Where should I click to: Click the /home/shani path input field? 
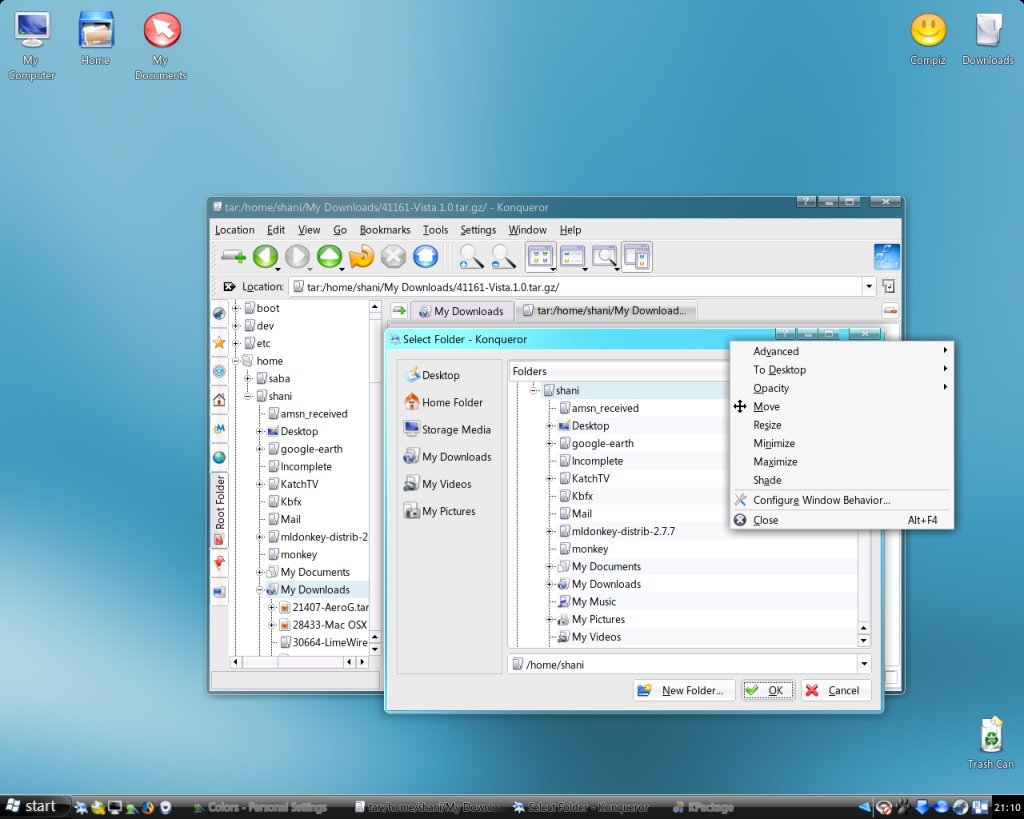point(682,664)
